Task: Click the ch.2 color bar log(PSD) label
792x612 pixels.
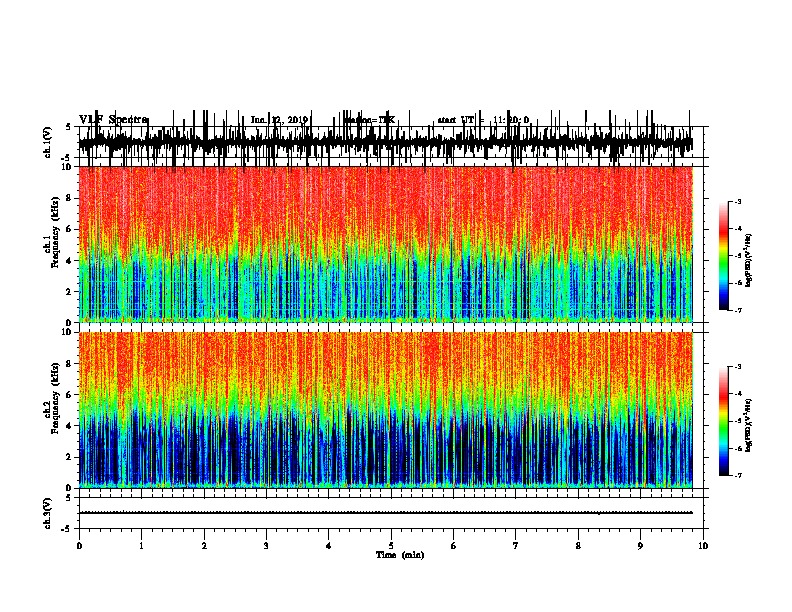Action: pyautogui.click(x=749, y=425)
